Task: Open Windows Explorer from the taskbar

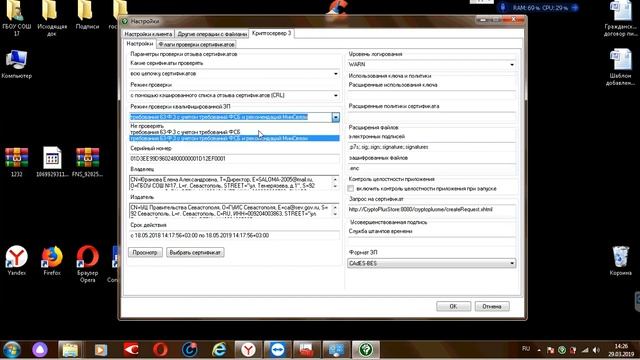Action: [x=70, y=350]
